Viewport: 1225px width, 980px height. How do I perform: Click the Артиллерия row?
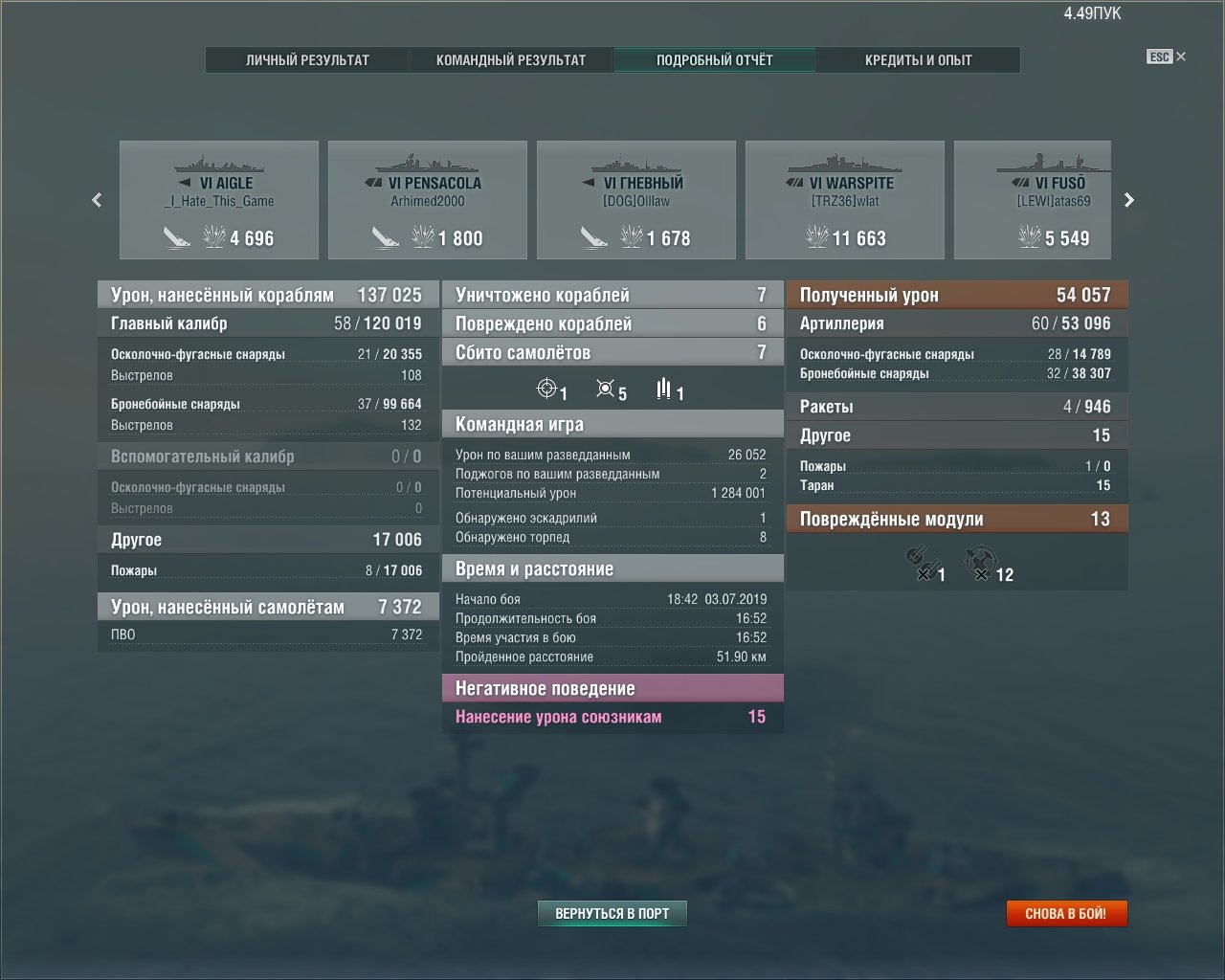957,323
